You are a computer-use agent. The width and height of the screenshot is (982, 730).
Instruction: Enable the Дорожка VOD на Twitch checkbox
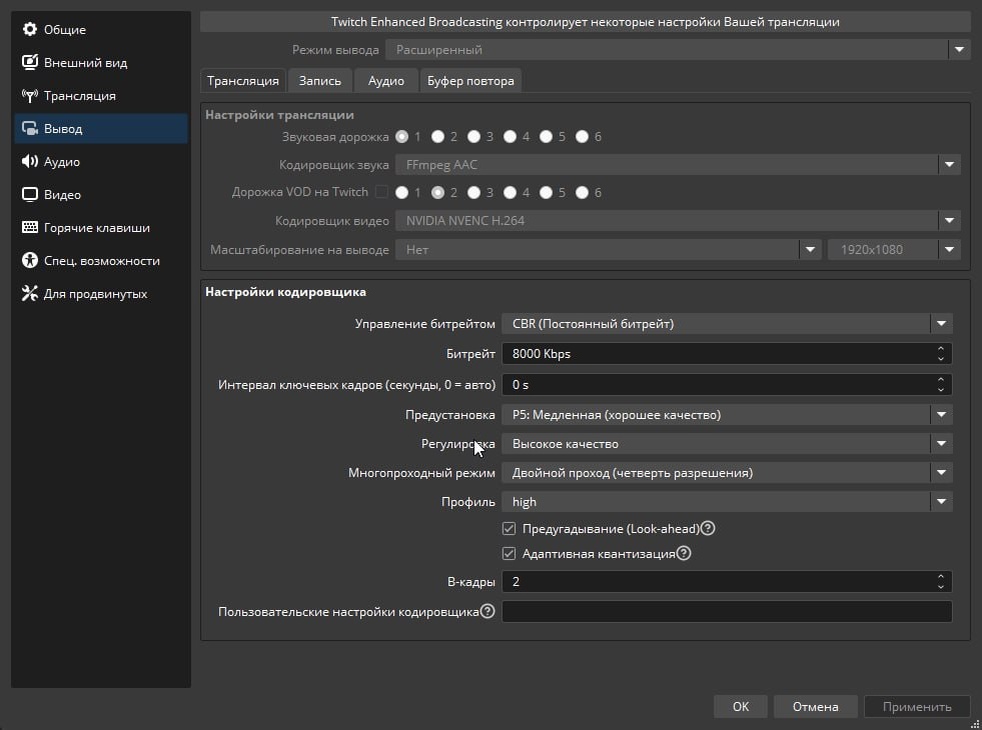(x=381, y=192)
